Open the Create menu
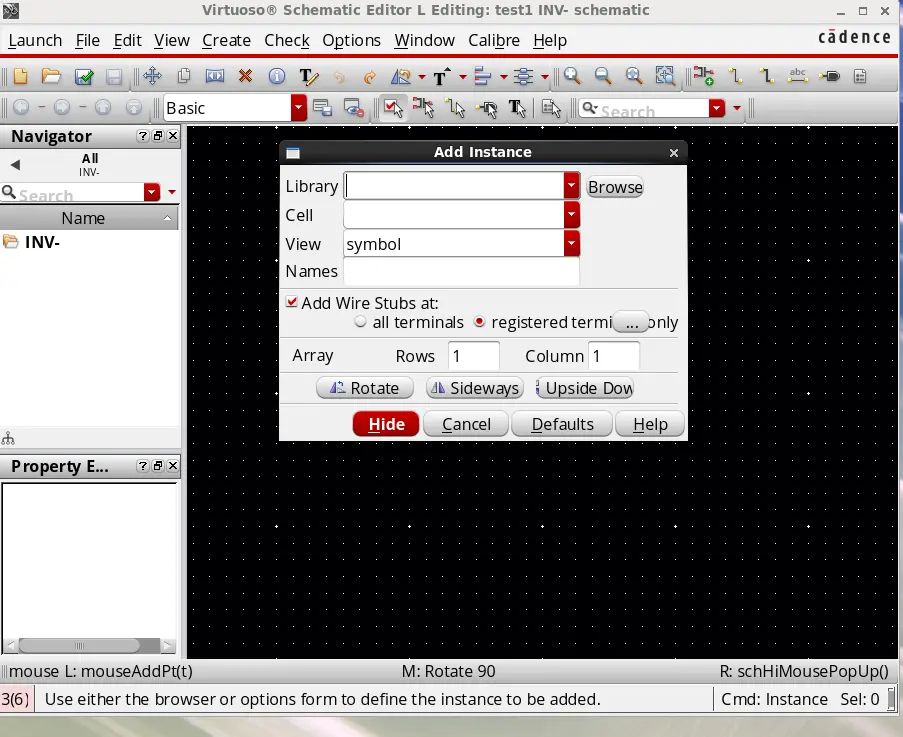Viewport: 903px width, 737px height. (x=226, y=40)
